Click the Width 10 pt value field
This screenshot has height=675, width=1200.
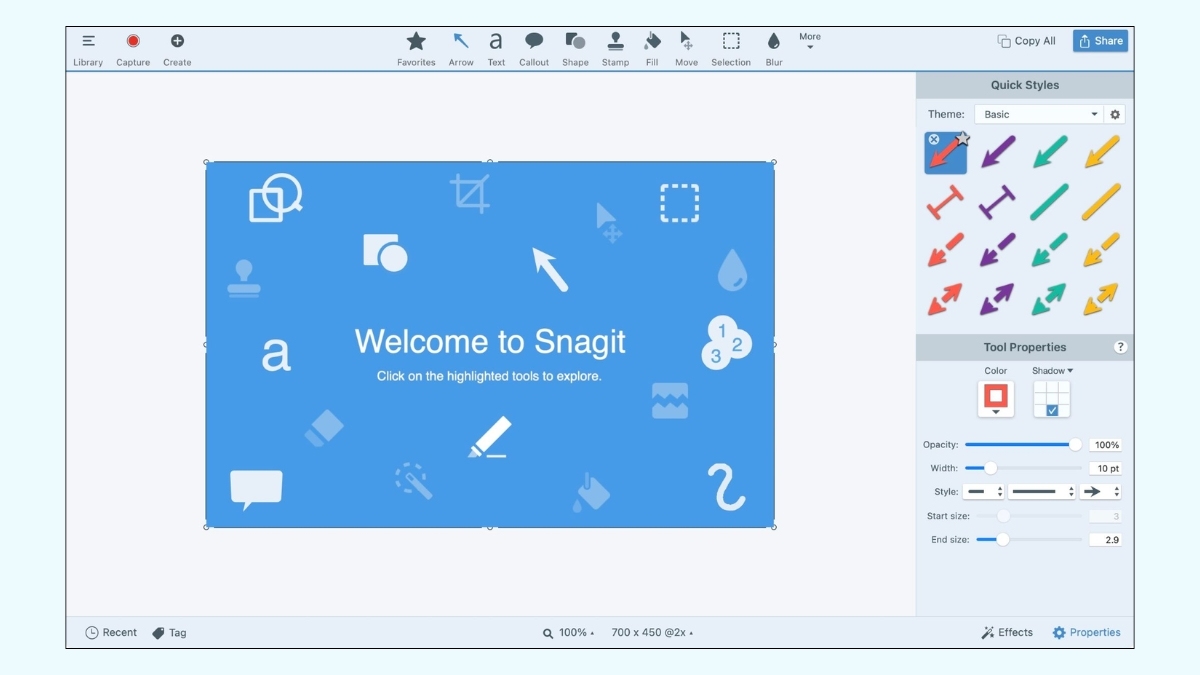click(x=1105, y=468)
